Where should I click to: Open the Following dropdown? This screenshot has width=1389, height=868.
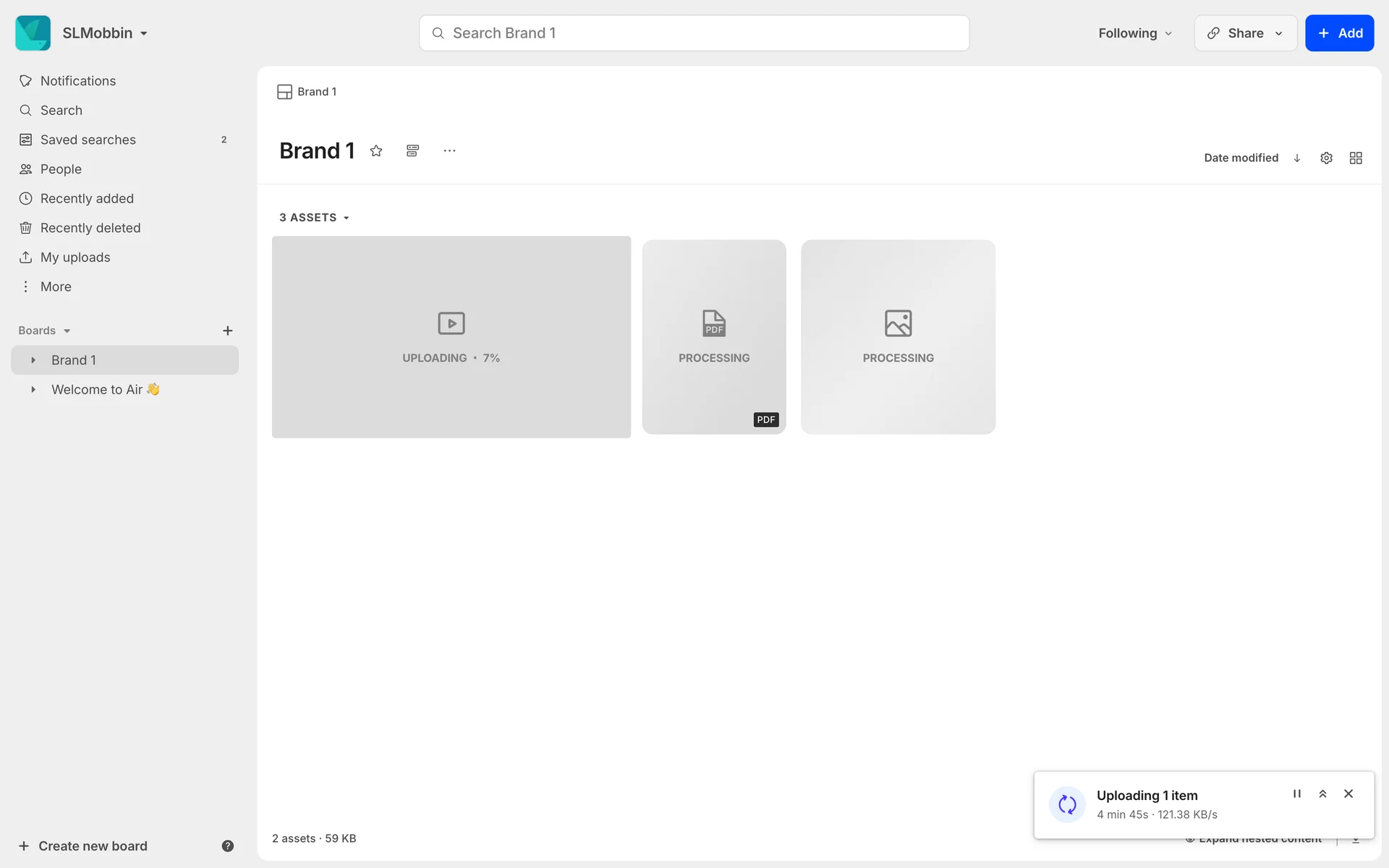(1134, 33)
